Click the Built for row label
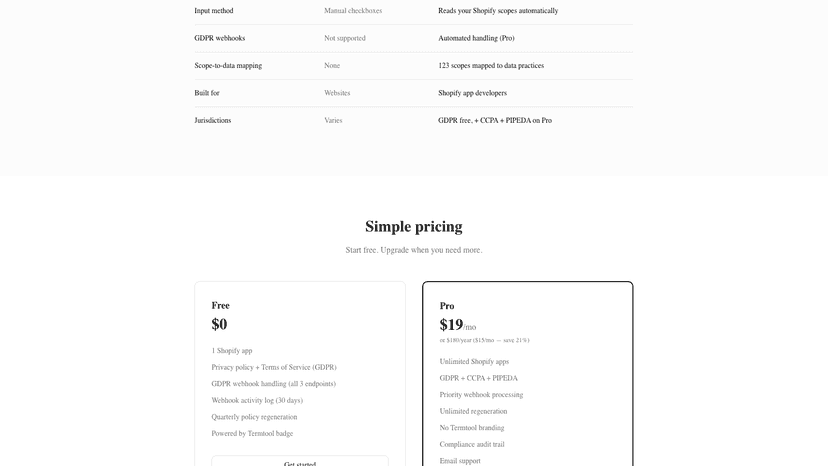Image resolution: width=828 pixels, height=466 pixels. [x=207, y=93]
